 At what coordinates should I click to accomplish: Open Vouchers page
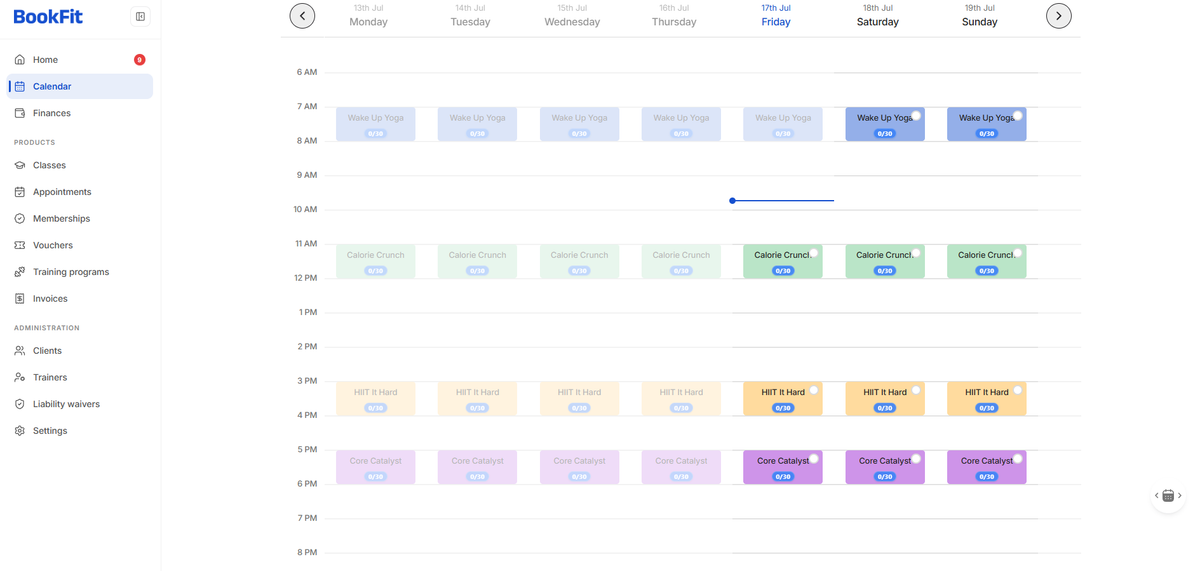pyautogui.click(x=80, y=245)
